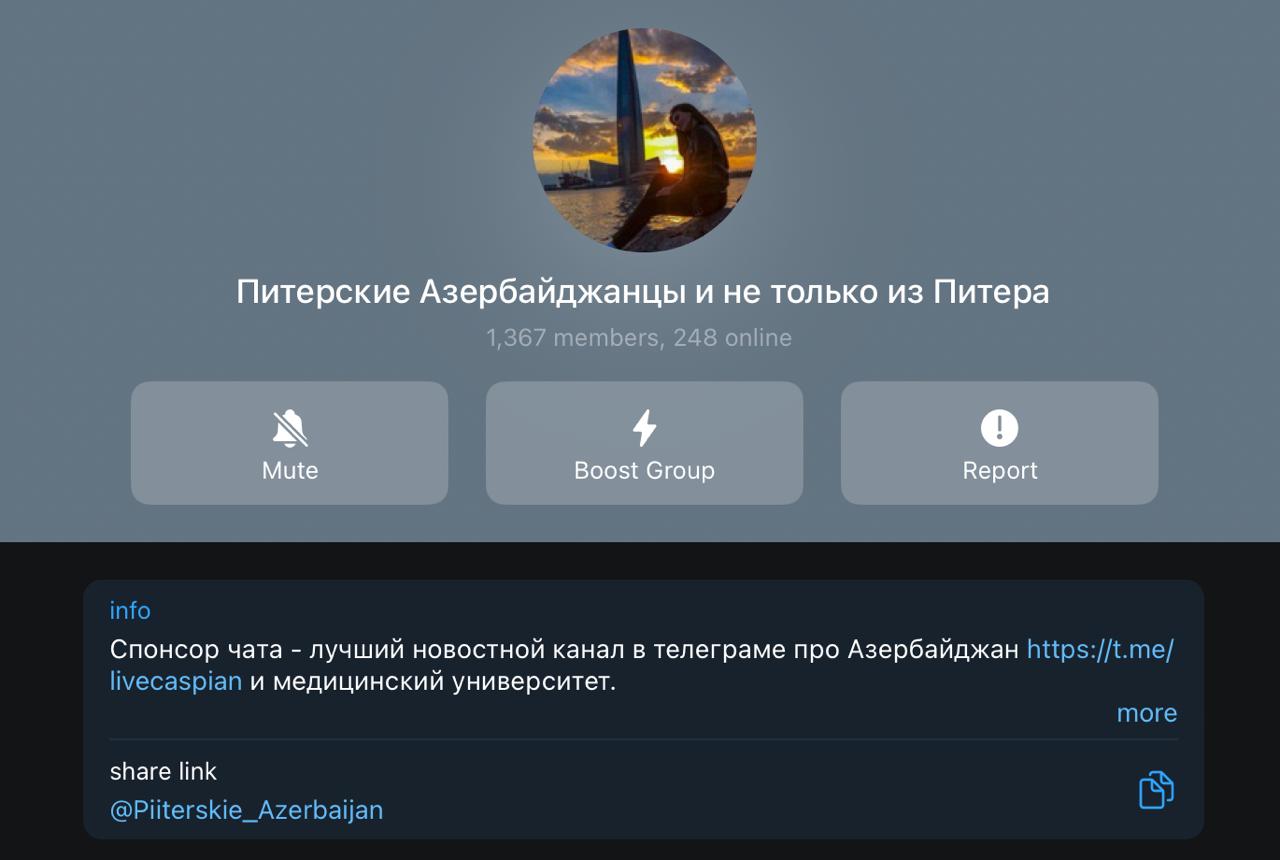1280x860 pixels.
Task: Click the share link label
Action: click(163, 772)
